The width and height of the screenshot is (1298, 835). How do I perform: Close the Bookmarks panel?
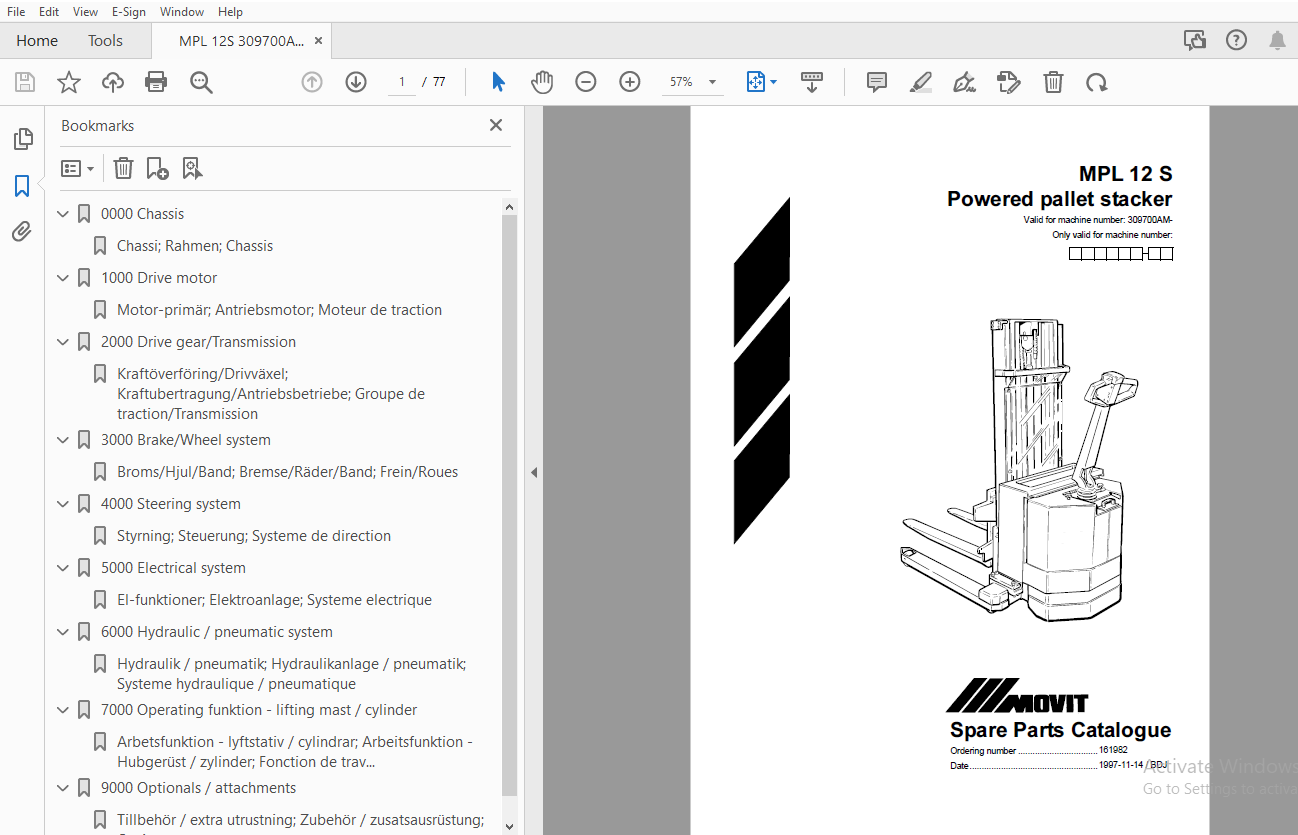(496, 125)
